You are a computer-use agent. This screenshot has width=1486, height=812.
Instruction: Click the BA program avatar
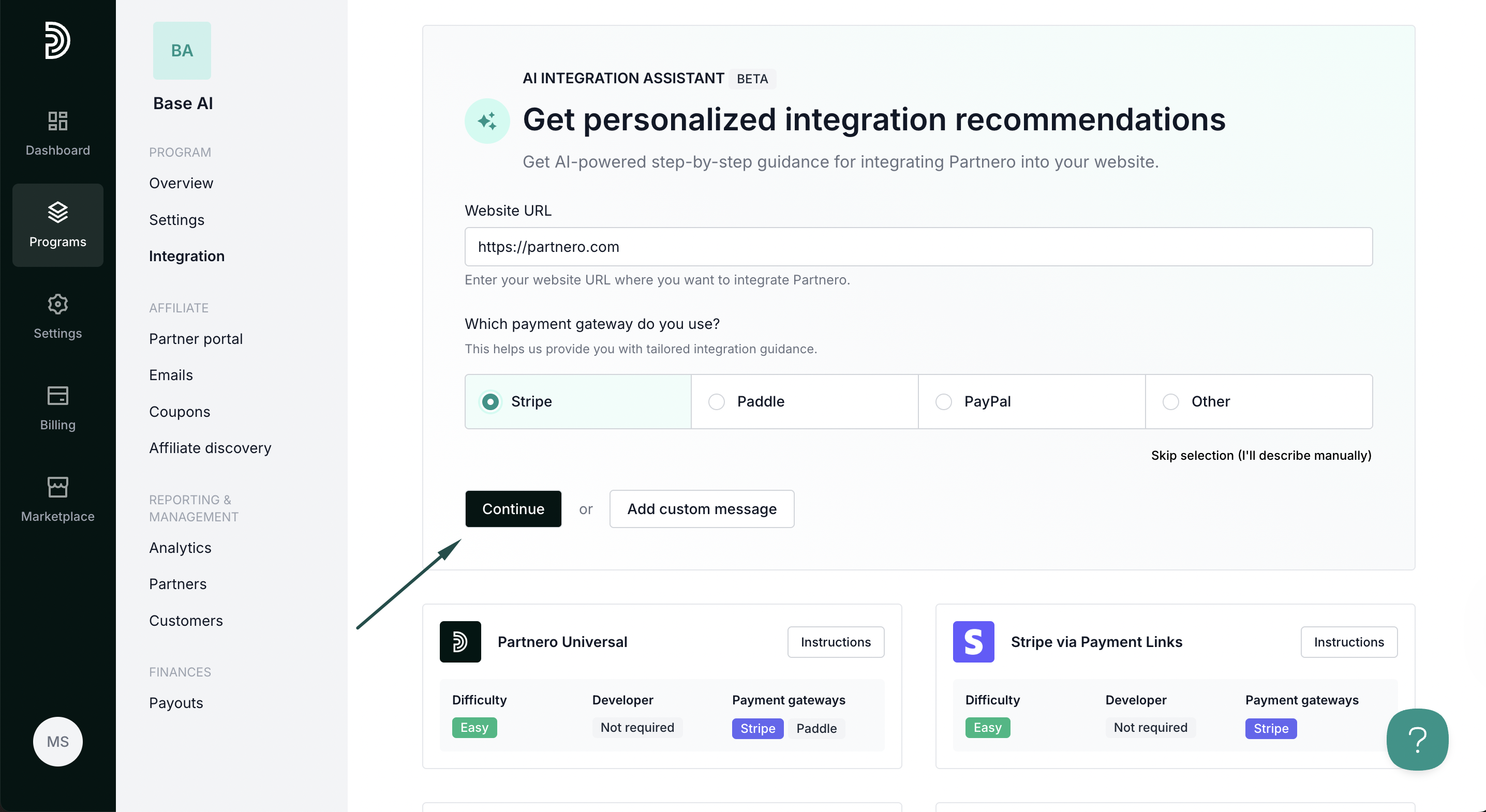click(182, 51)
